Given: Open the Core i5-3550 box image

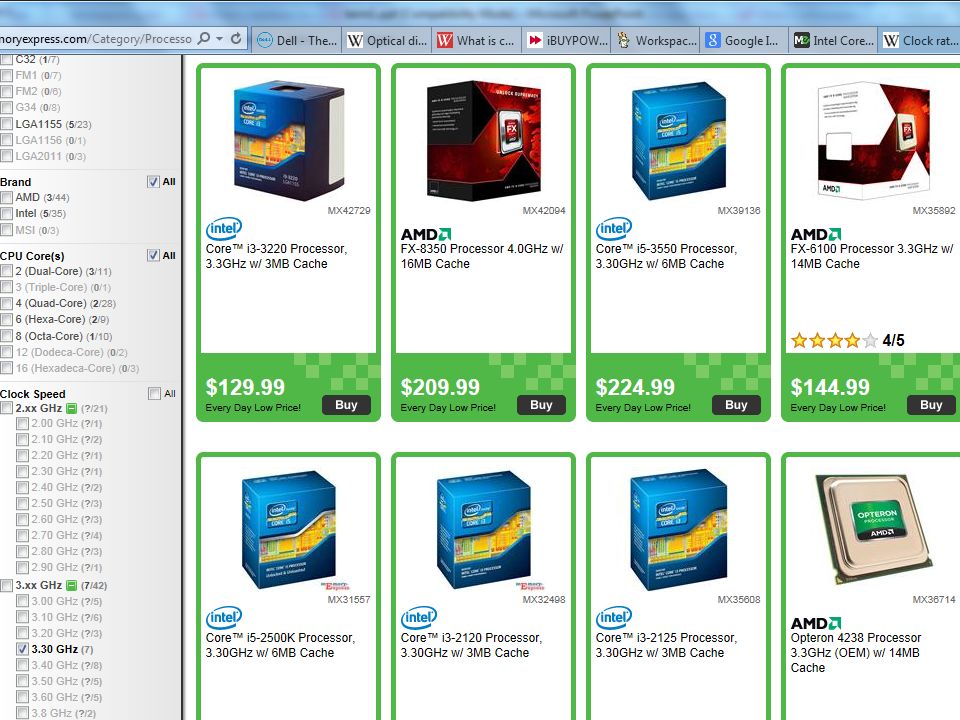Looking at the screenshot, I should [678, 141].
